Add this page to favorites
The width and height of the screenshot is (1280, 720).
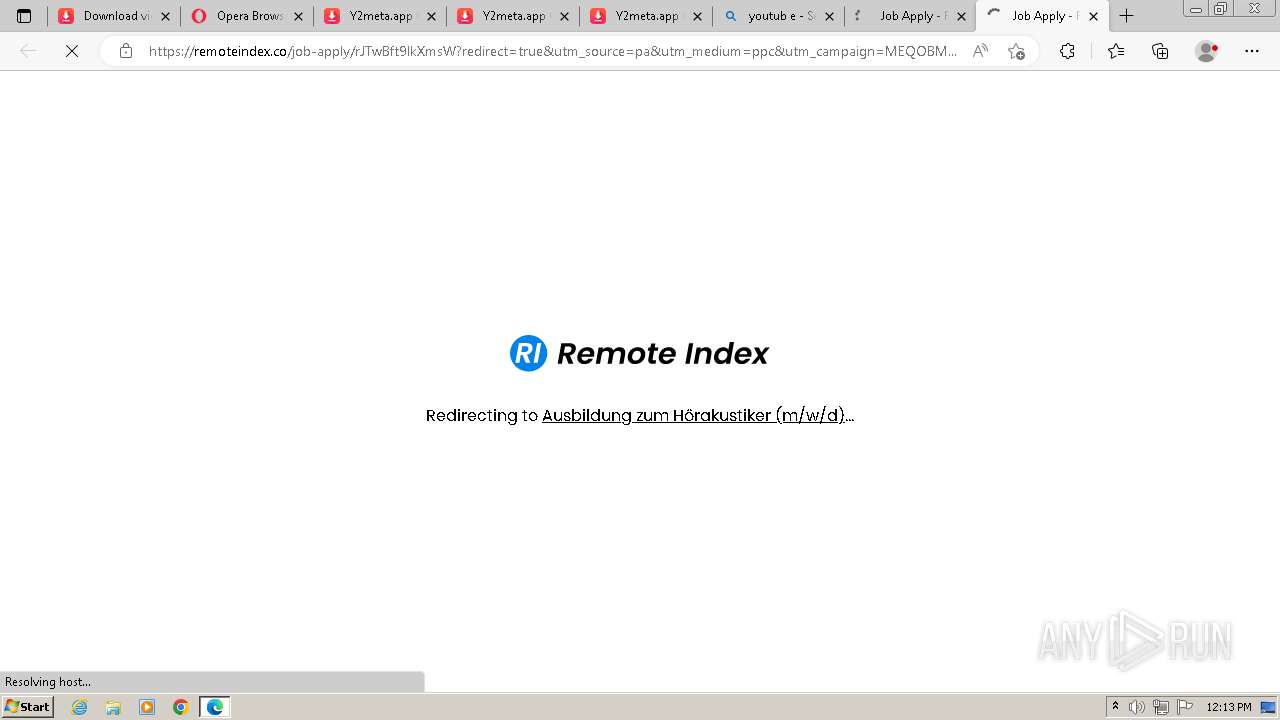pyautogui.click(x=1016, y=51)
